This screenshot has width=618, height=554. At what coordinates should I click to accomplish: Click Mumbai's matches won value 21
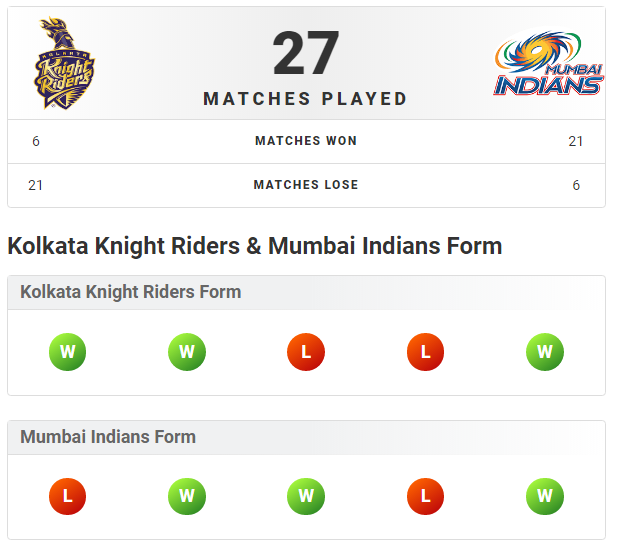(x=576, y=141)
